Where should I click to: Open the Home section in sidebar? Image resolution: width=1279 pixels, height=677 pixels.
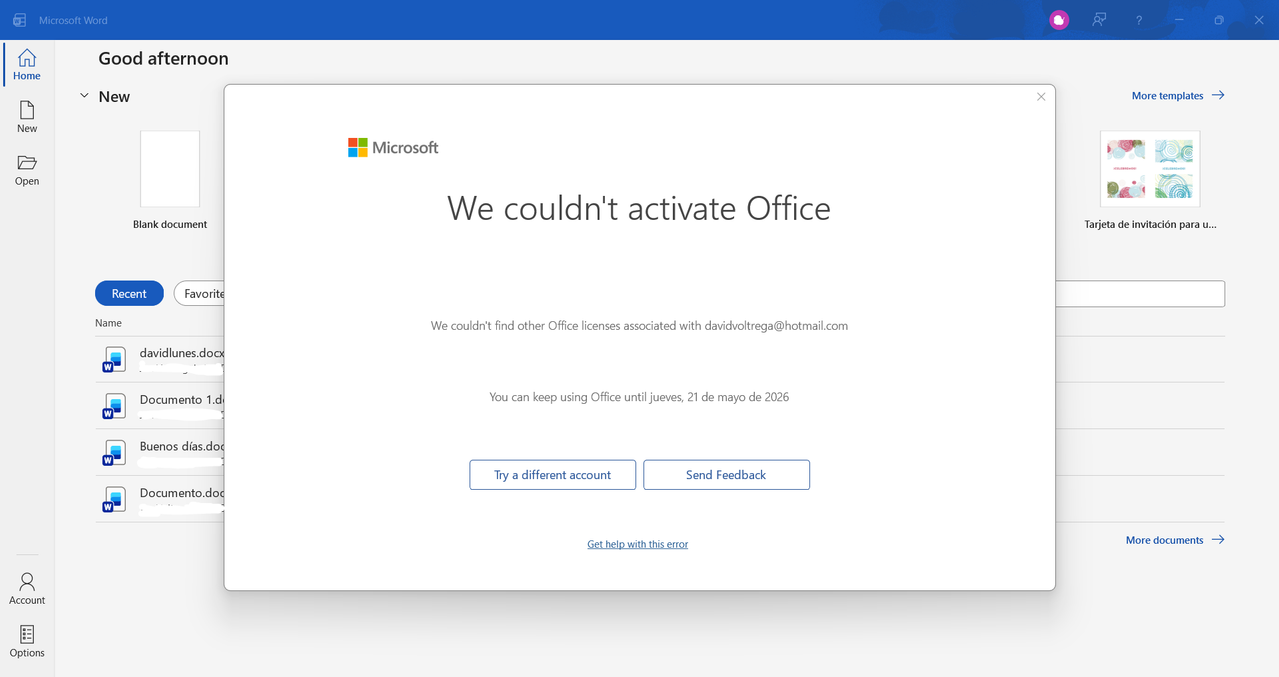click(27, 64)
